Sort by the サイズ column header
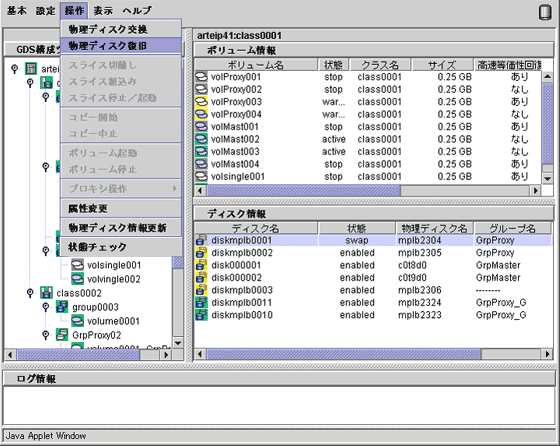Viewport: 560px width, 446px height. click(442, 65)
